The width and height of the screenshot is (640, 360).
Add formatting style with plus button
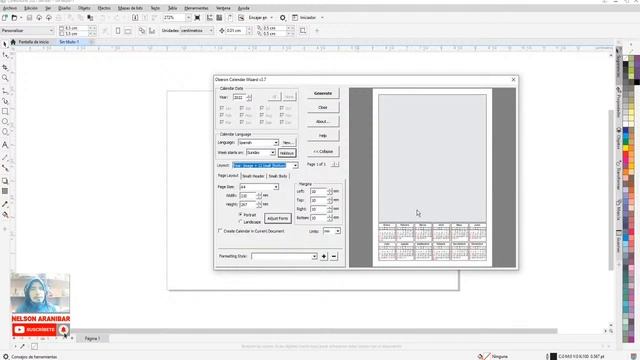(324, 256)
